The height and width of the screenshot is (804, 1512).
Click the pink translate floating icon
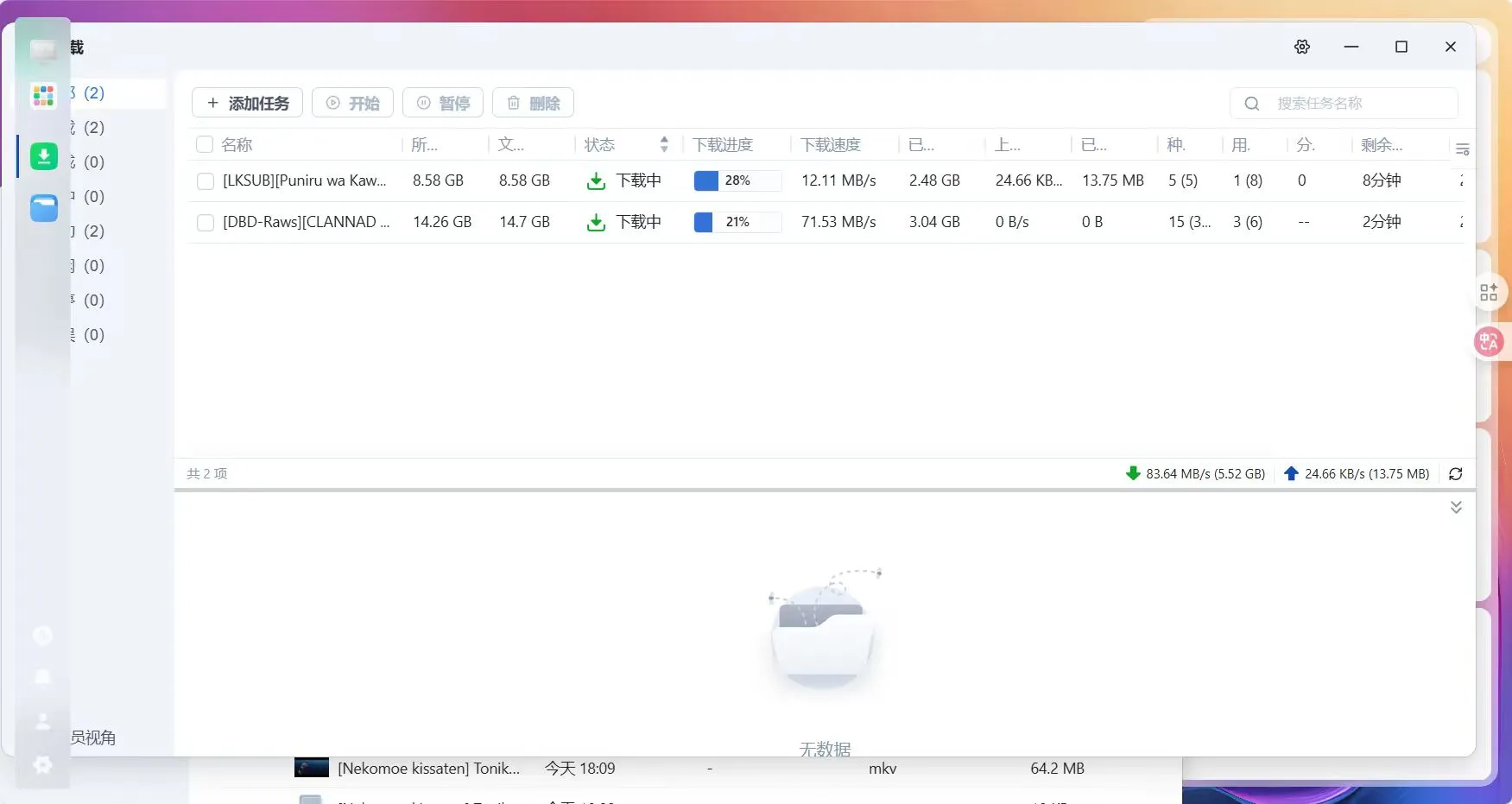[1489, 342]
